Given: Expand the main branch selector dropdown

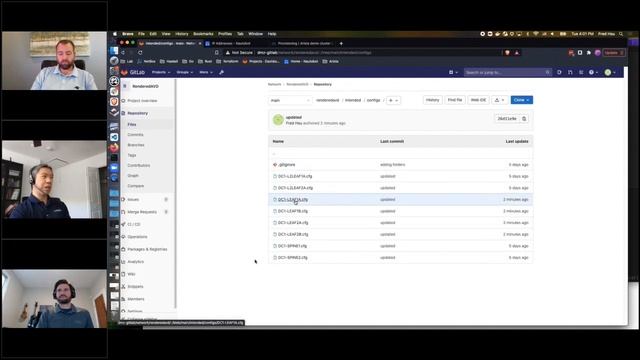Looking at the screenshot, I should pyautogui.click(x=290, y=100).
